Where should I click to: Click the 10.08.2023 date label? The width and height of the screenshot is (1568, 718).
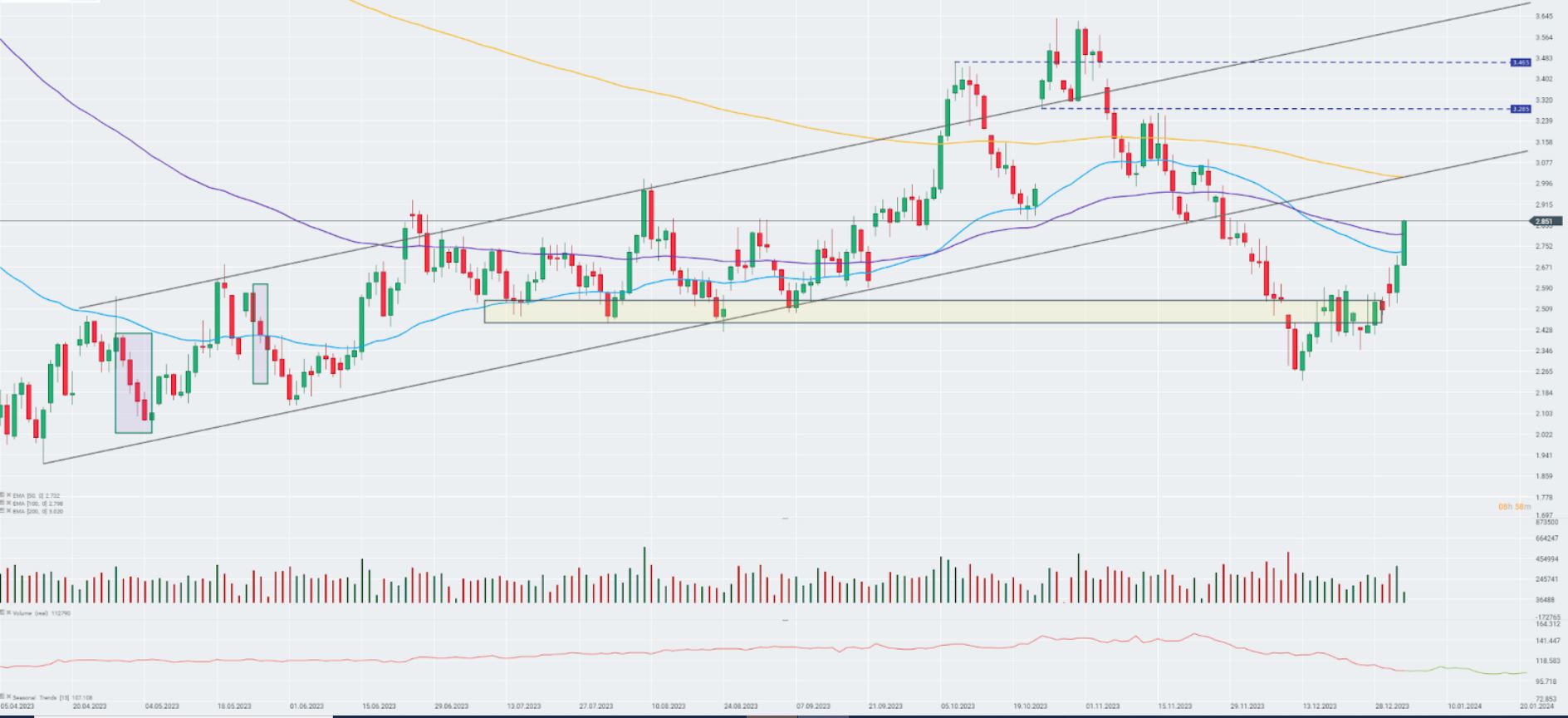click(669, 706)
